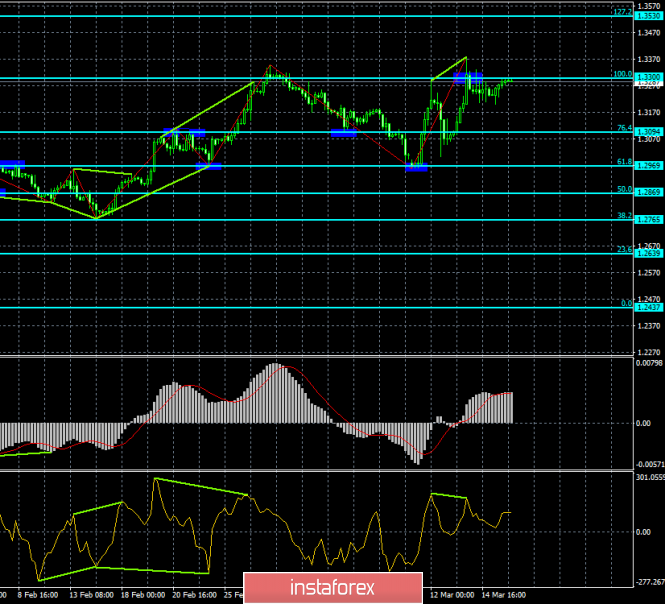Image resolution: width=665 pixels, height=604 pixels.
Task: Select the 20 Feb 16:00 time label
Action: pyautogui.click(x=195, y=595)
